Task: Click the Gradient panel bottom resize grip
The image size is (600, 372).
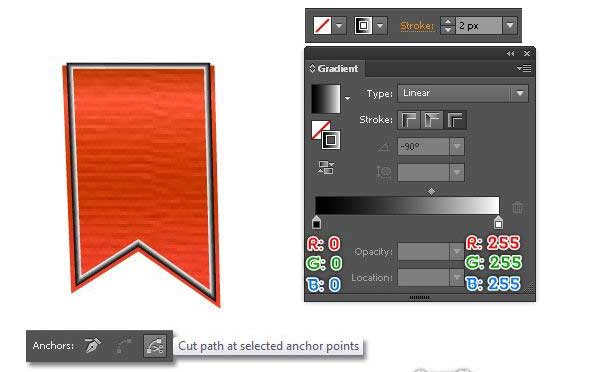Action: pyautogui.click(x=419, y=297)
